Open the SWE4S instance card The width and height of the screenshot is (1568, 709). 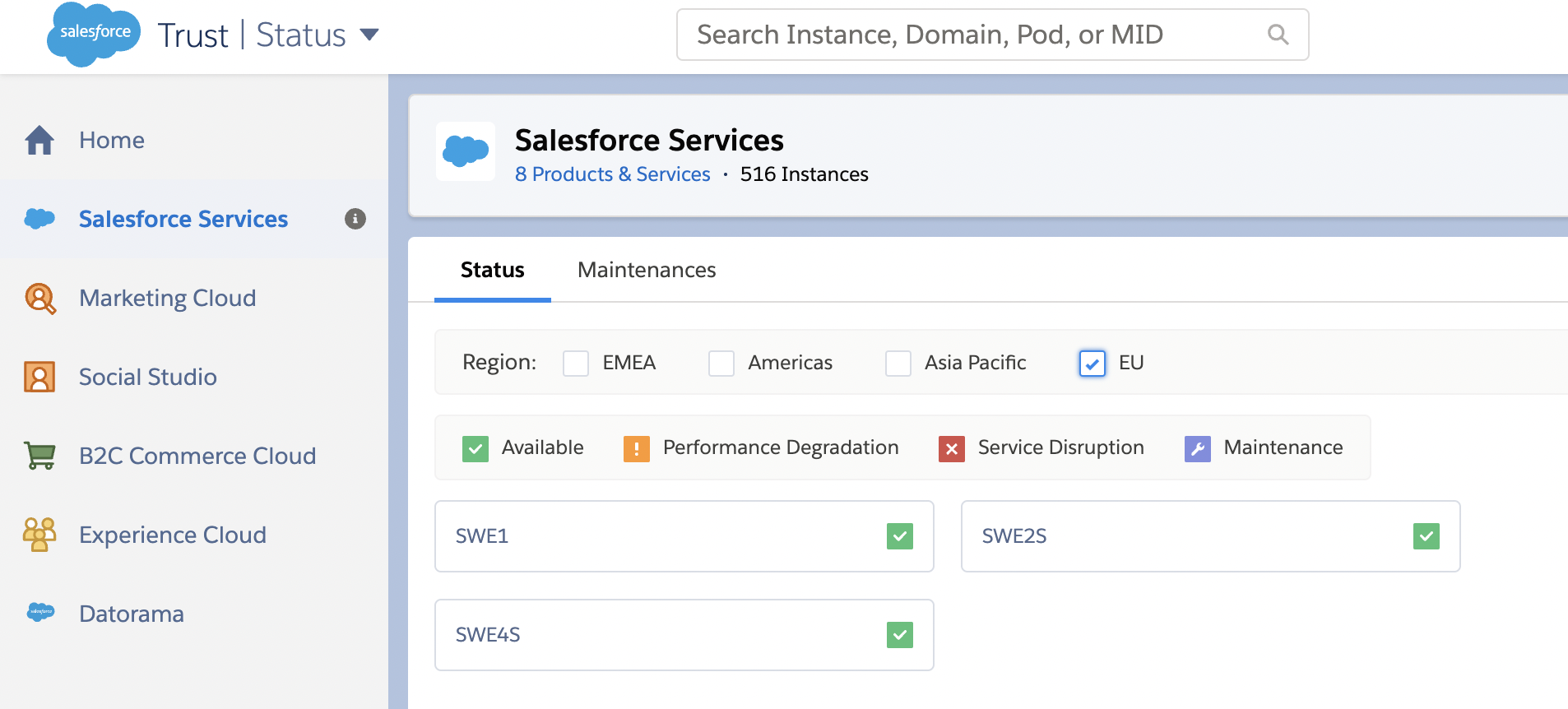click(x=684, y=635)
